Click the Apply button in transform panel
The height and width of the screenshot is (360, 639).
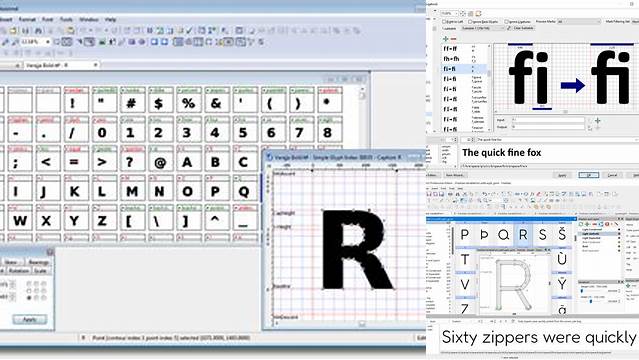[29, 320]
